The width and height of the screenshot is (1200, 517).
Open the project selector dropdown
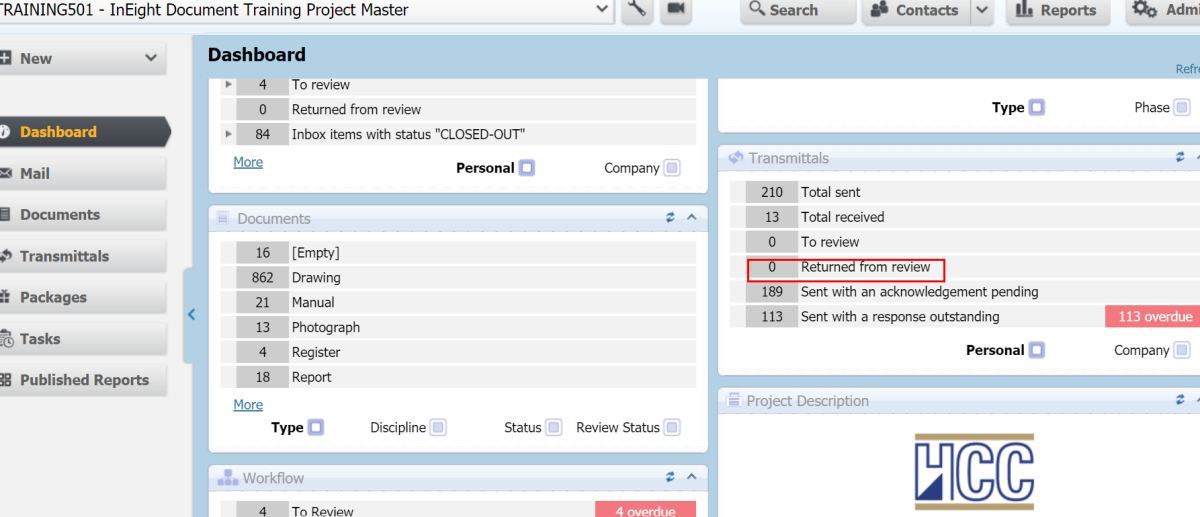coord(602,10)
